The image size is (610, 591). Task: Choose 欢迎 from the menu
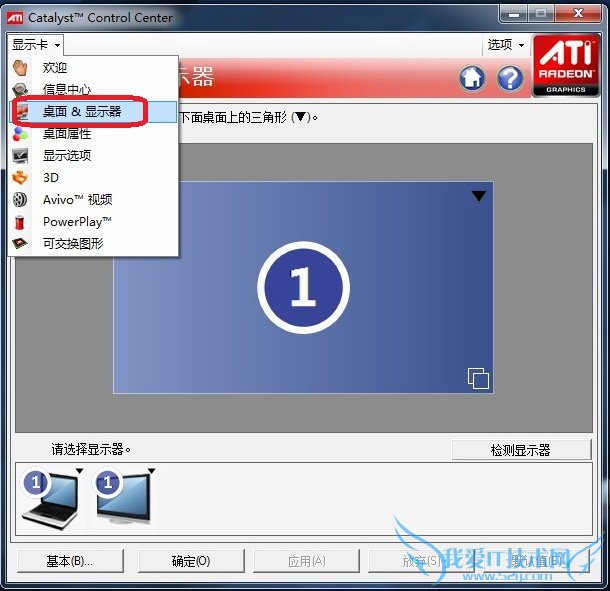93,67
